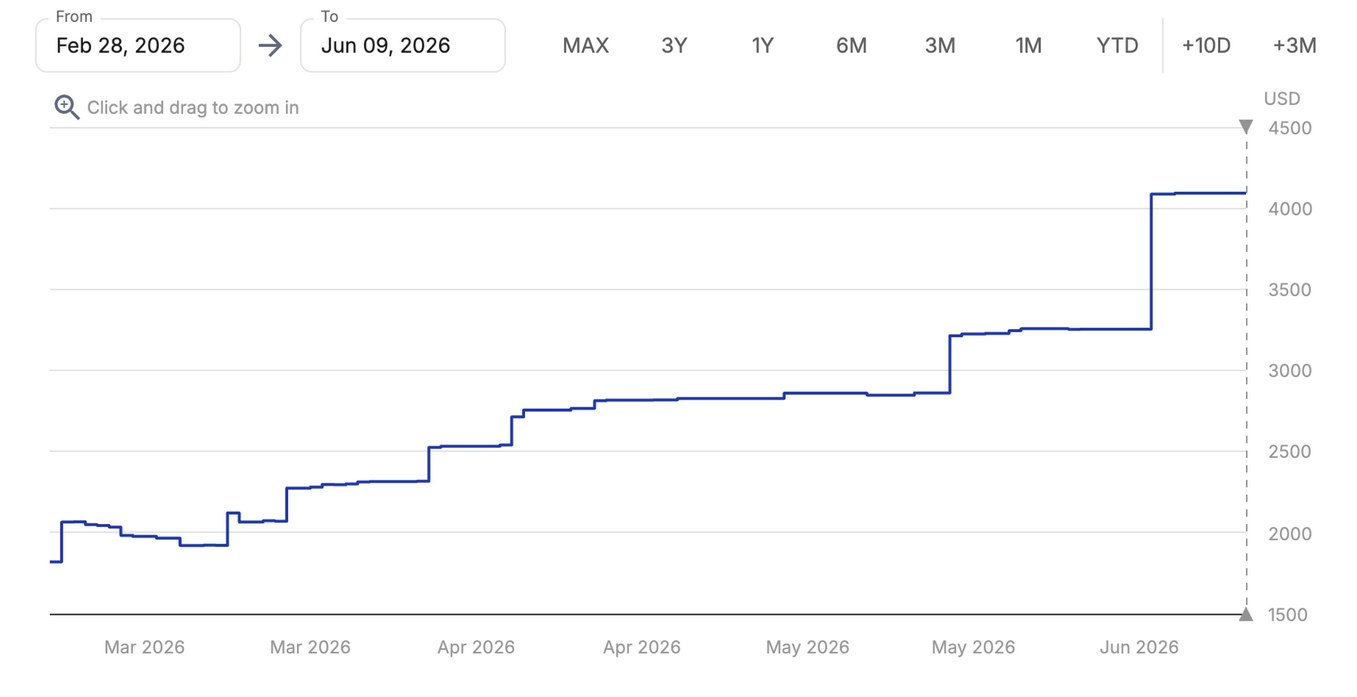Select the MAX time range
The image size is (1357, 697).
coord(586,45)
